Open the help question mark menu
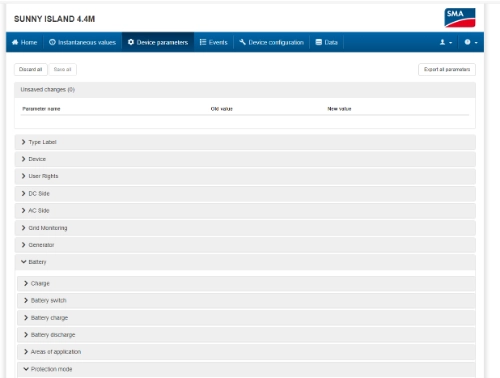500x378 pixels. coord(471,42)
